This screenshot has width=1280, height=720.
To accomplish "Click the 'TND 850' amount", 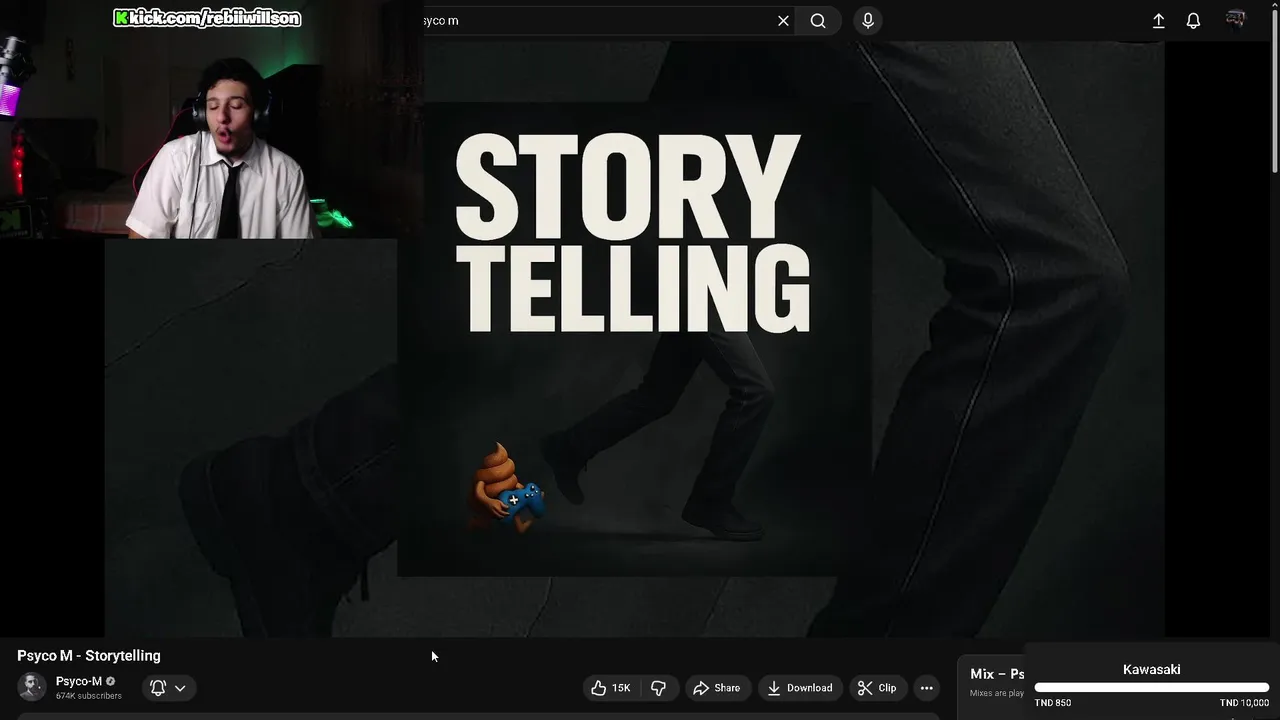I will click(1053, 703).
